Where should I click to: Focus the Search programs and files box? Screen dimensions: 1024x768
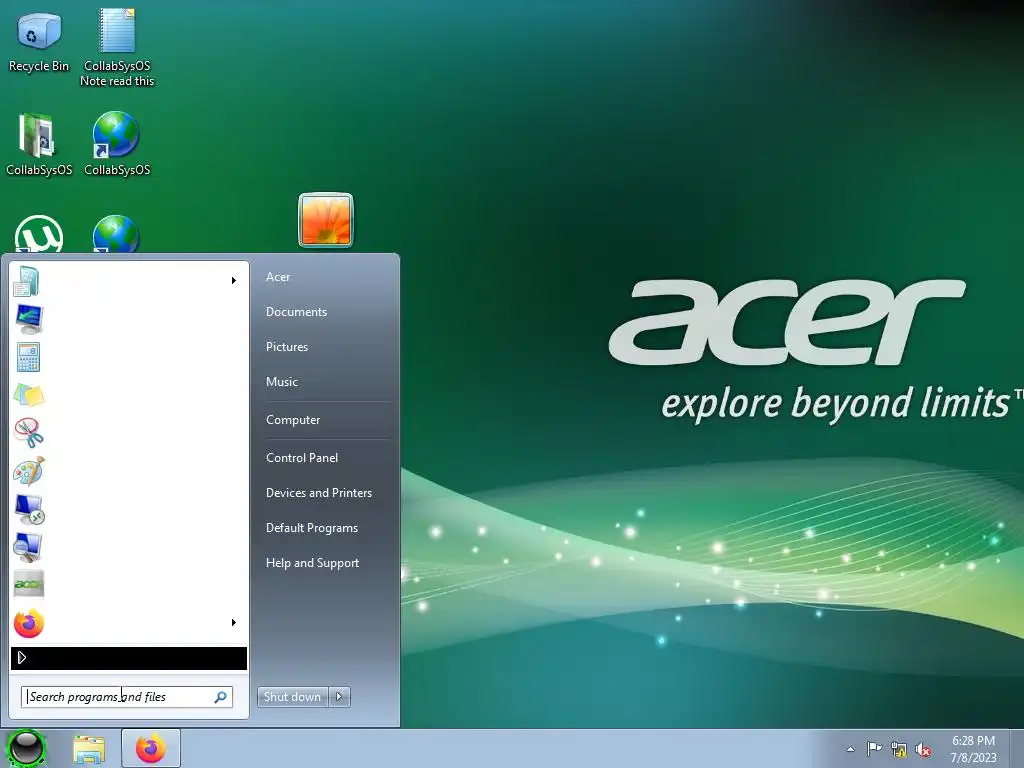[127, 697]
